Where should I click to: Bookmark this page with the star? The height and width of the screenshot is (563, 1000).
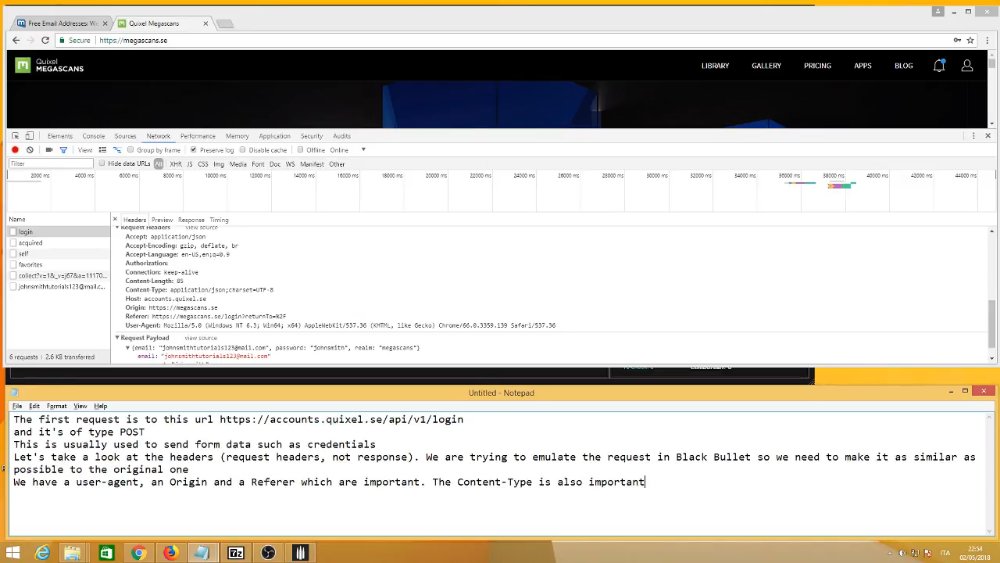click(970, 40)
